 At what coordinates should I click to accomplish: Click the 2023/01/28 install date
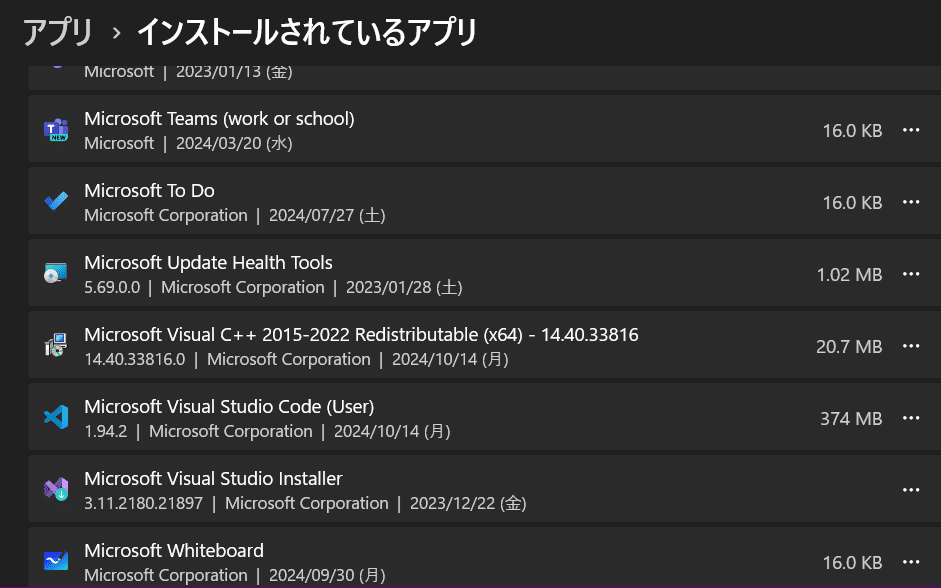[x=404, y=287]
